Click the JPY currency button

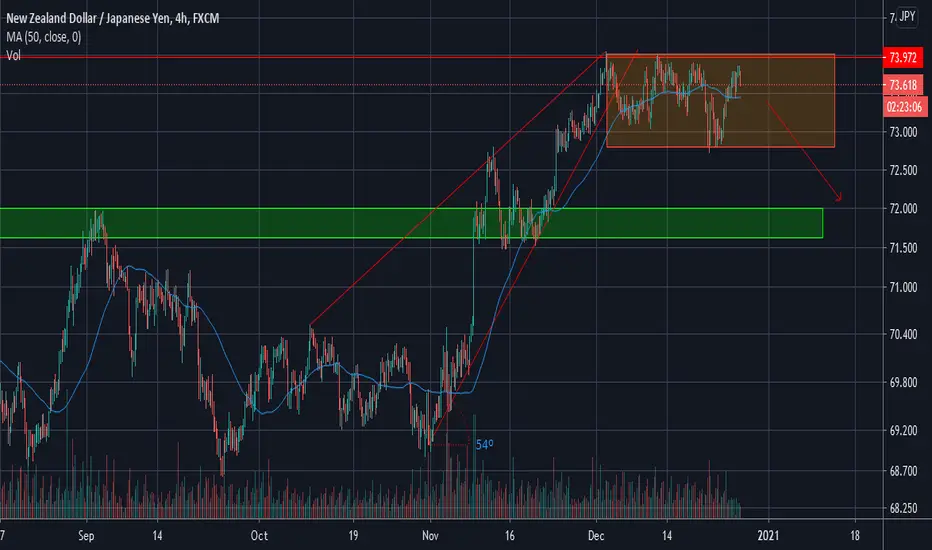pyautogui.click(x=907, y=17)
